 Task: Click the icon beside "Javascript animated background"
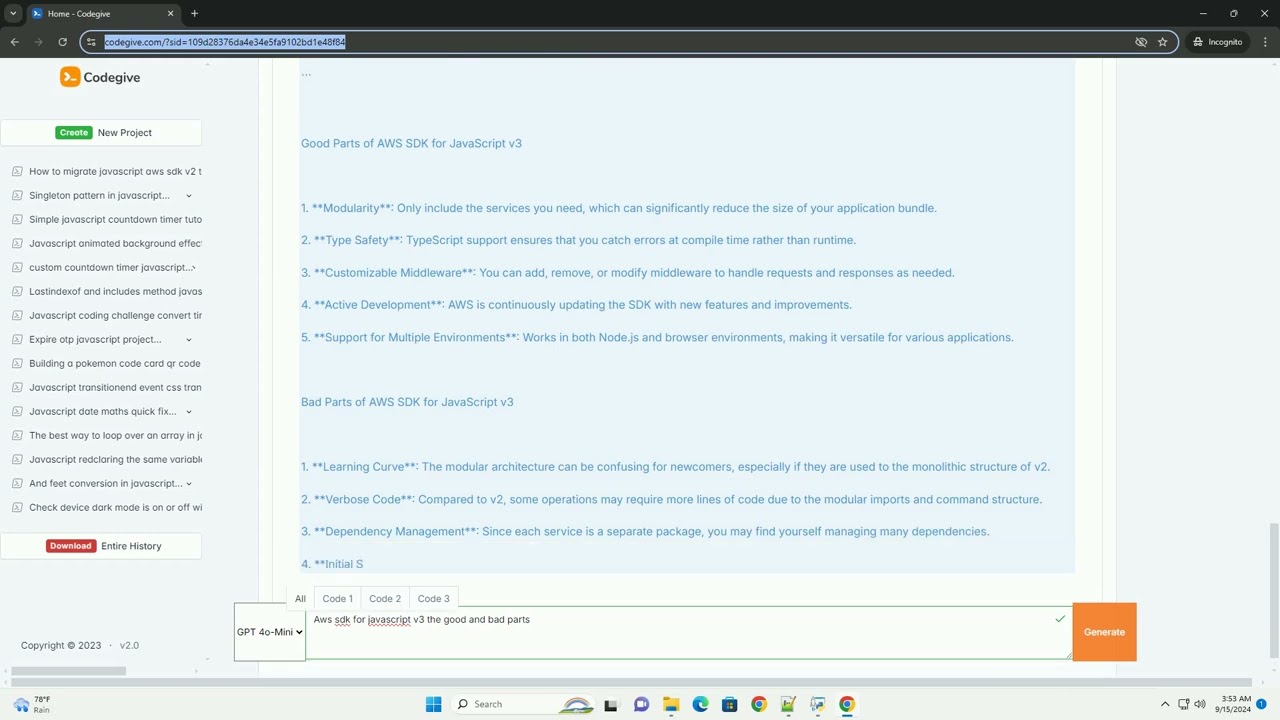pos(17,243)
